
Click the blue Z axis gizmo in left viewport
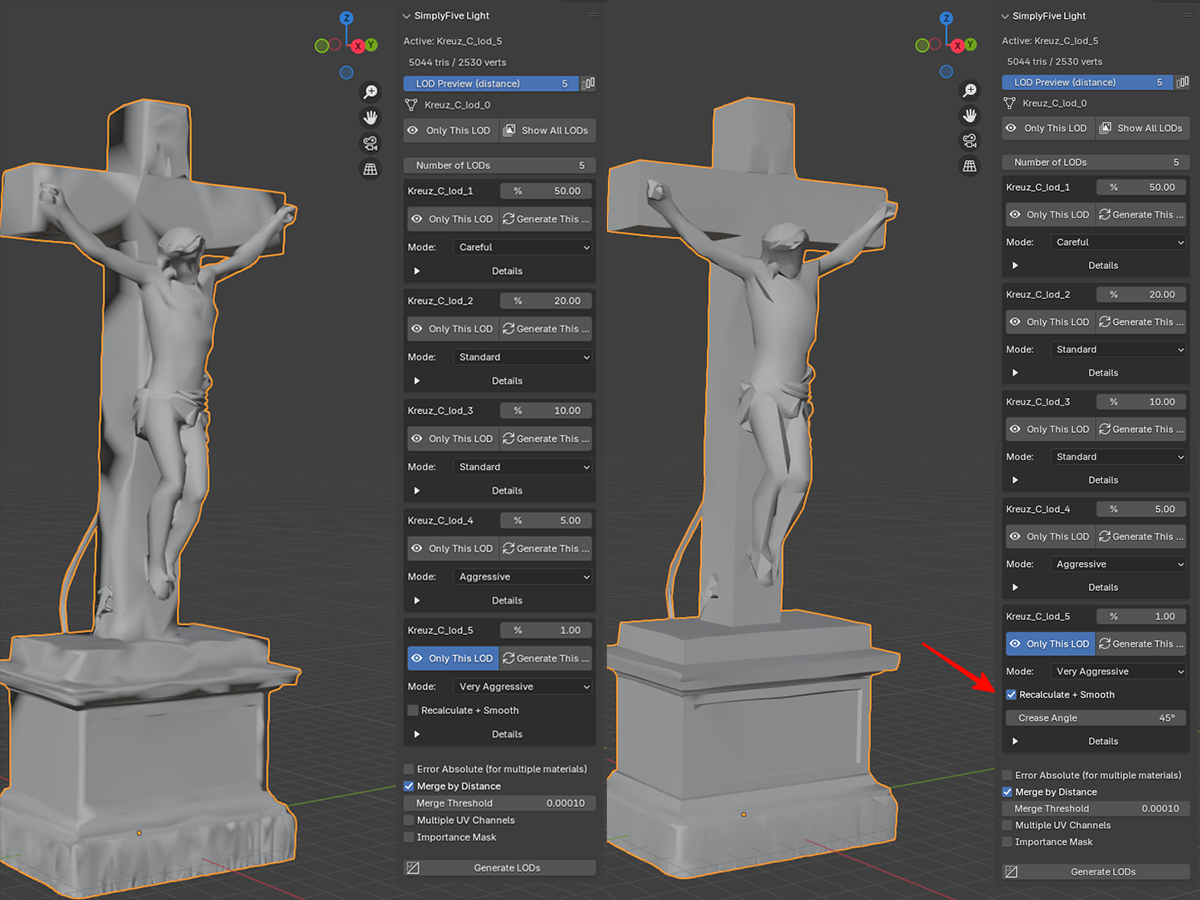pyautogui.click(x=346, y=18)
